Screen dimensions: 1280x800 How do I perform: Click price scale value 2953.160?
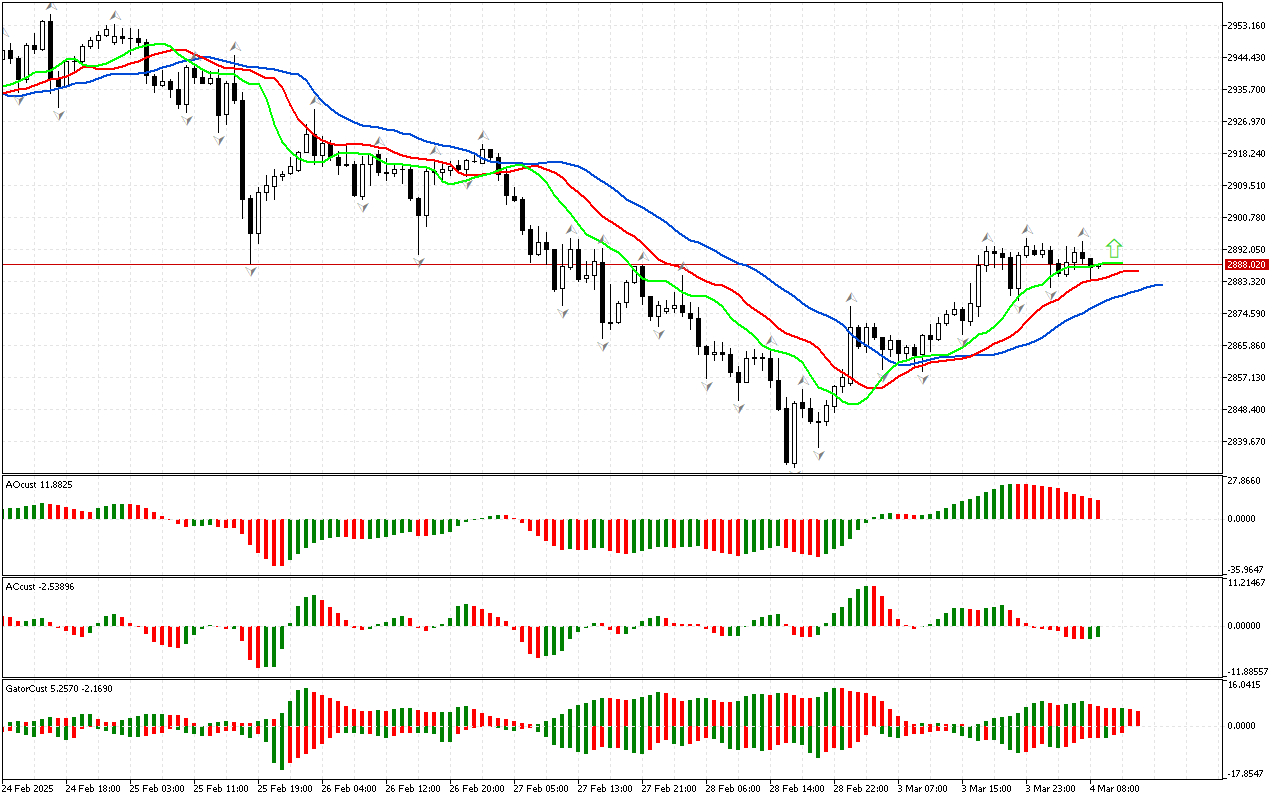click(x=1248, y=26)
